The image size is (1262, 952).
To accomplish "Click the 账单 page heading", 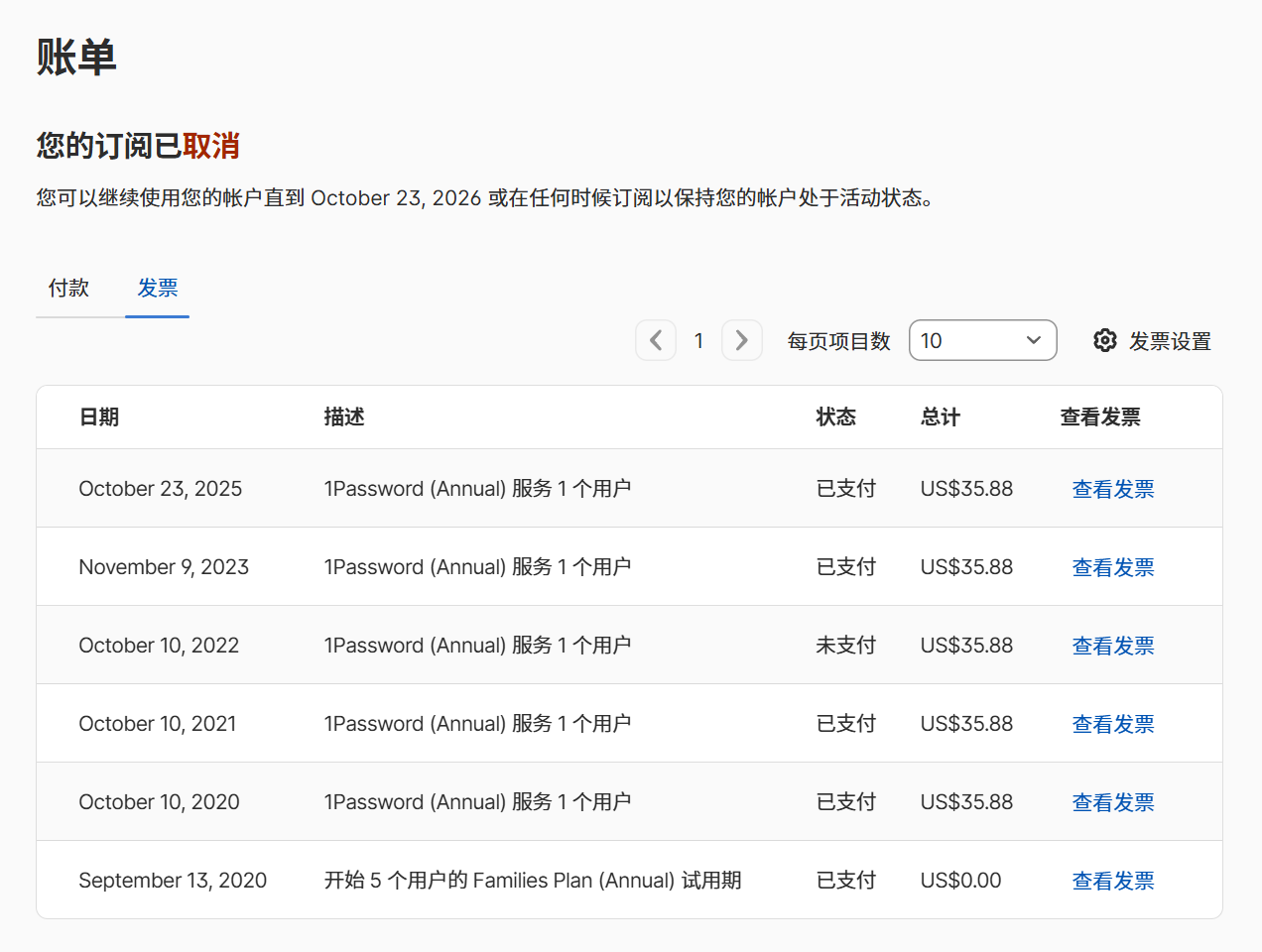I will (x=76, y=58).
